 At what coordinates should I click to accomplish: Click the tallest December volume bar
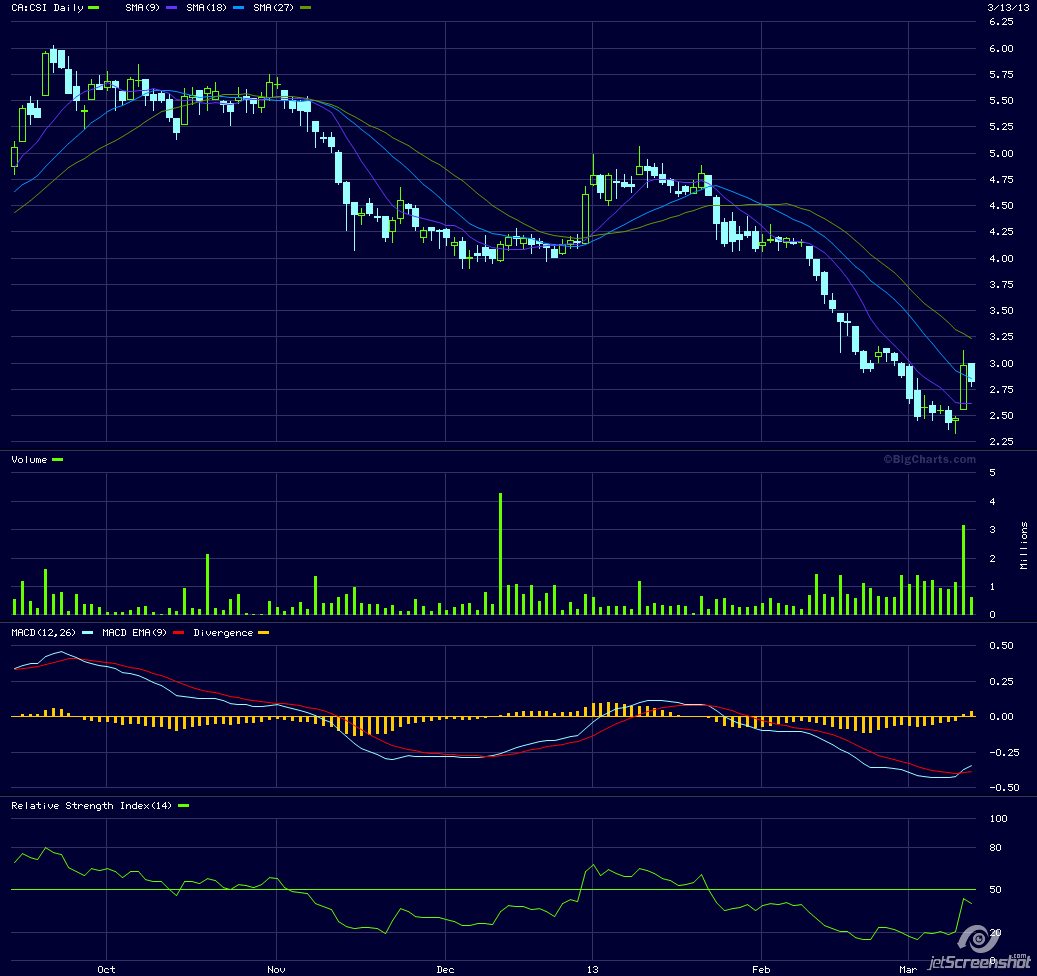(501, 554)
